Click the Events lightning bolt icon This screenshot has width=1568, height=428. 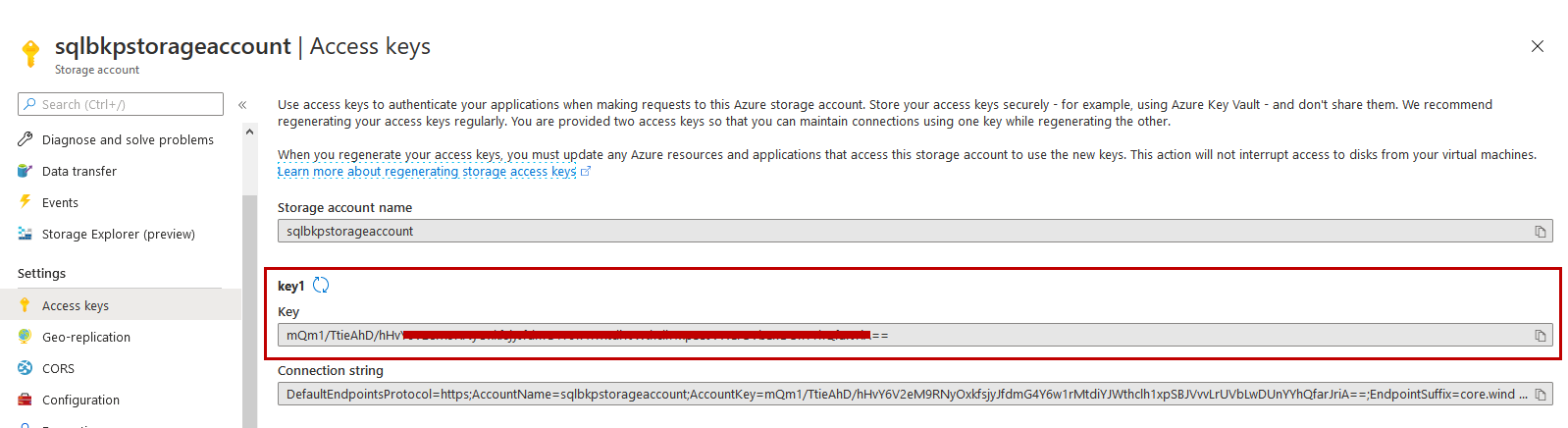coord(26,202)
